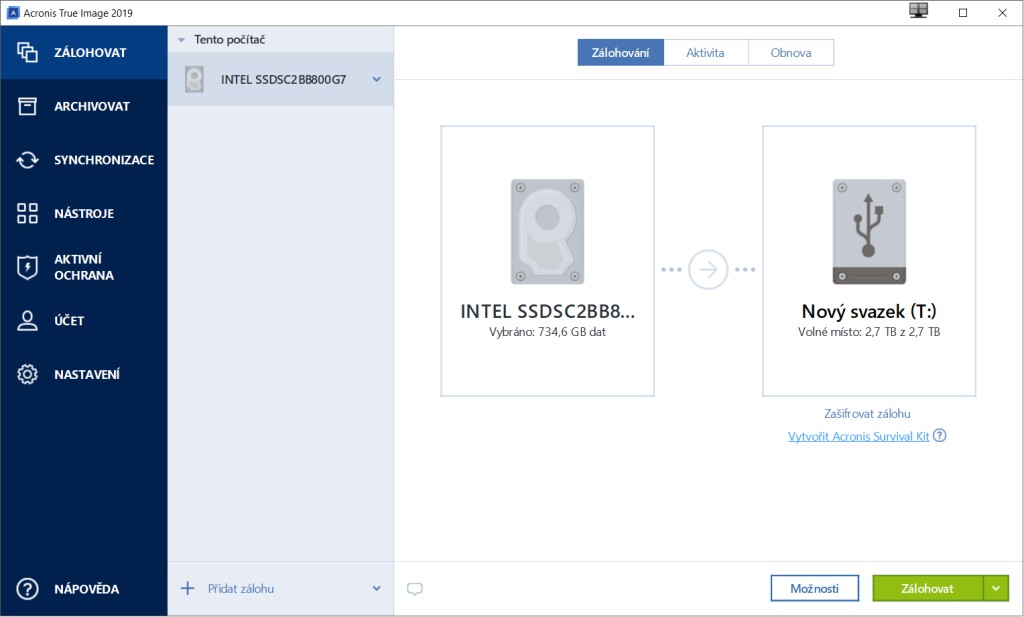The image size is (1024, 617).
Task: Click the 'Tento počítač' heading text
Action: pyautogui.click(x=229, y=40)
